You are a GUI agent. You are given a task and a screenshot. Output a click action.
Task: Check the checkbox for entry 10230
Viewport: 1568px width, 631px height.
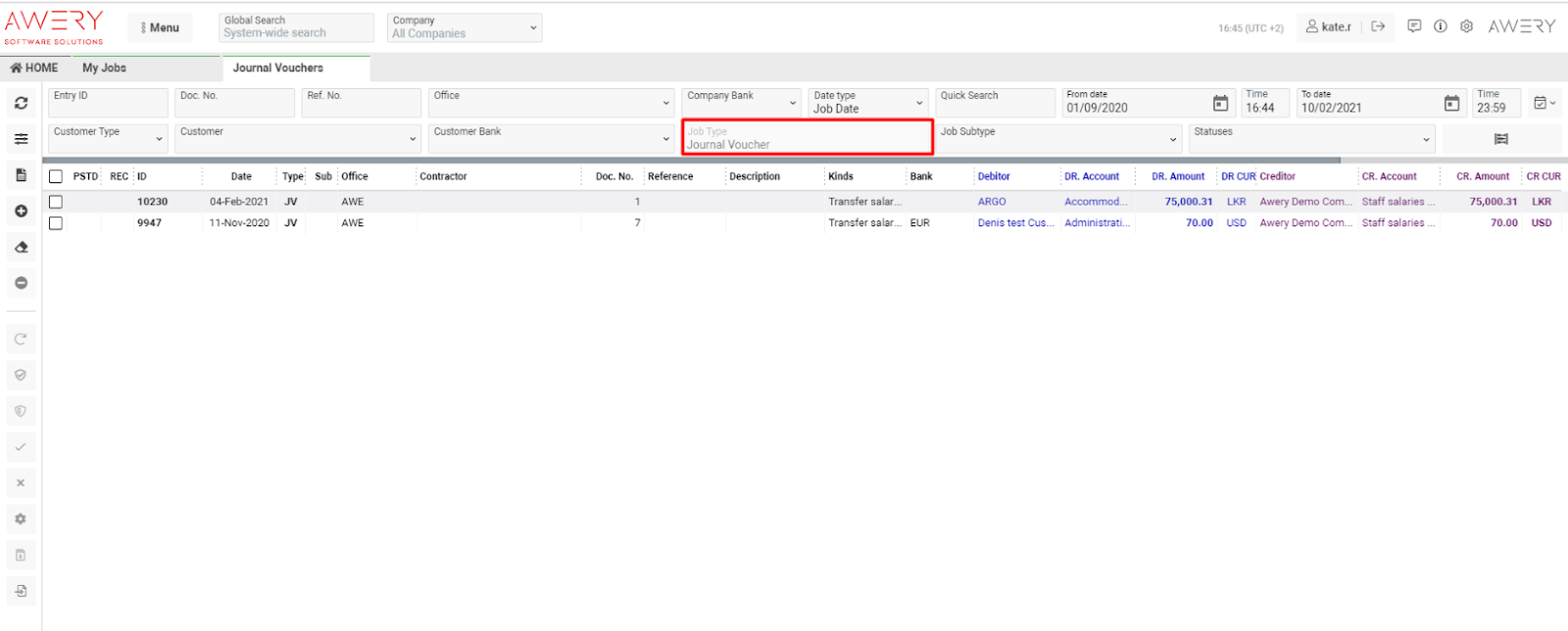pos(56,202)
